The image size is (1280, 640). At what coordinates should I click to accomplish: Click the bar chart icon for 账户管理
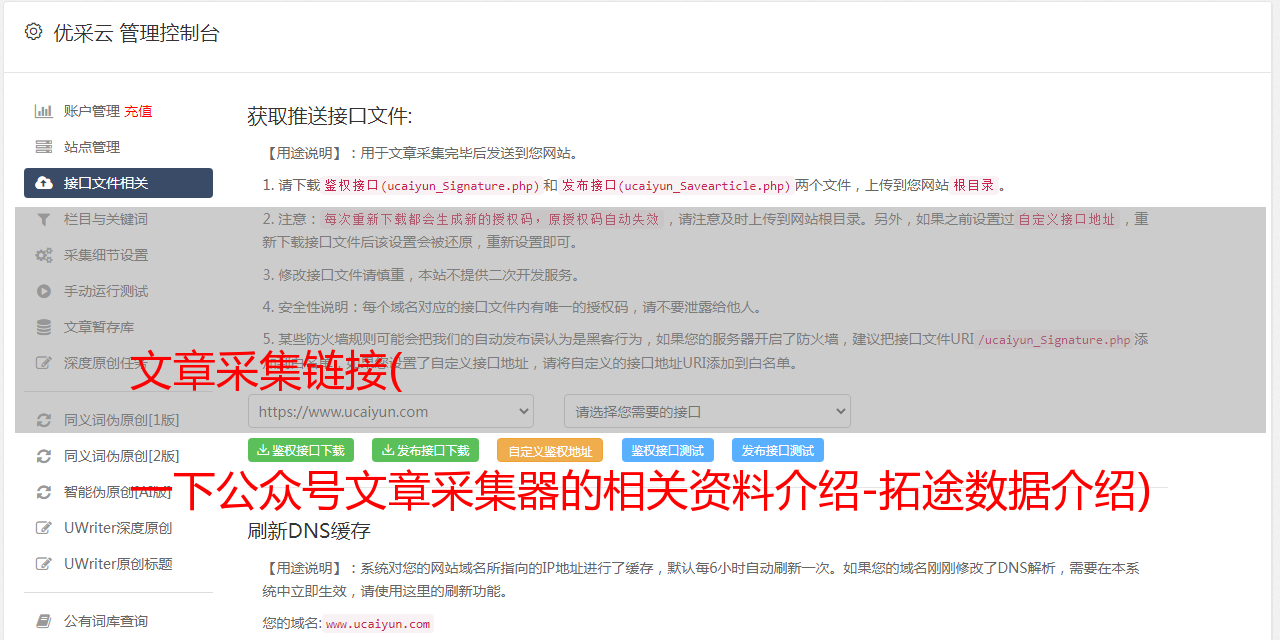[44, 111]
